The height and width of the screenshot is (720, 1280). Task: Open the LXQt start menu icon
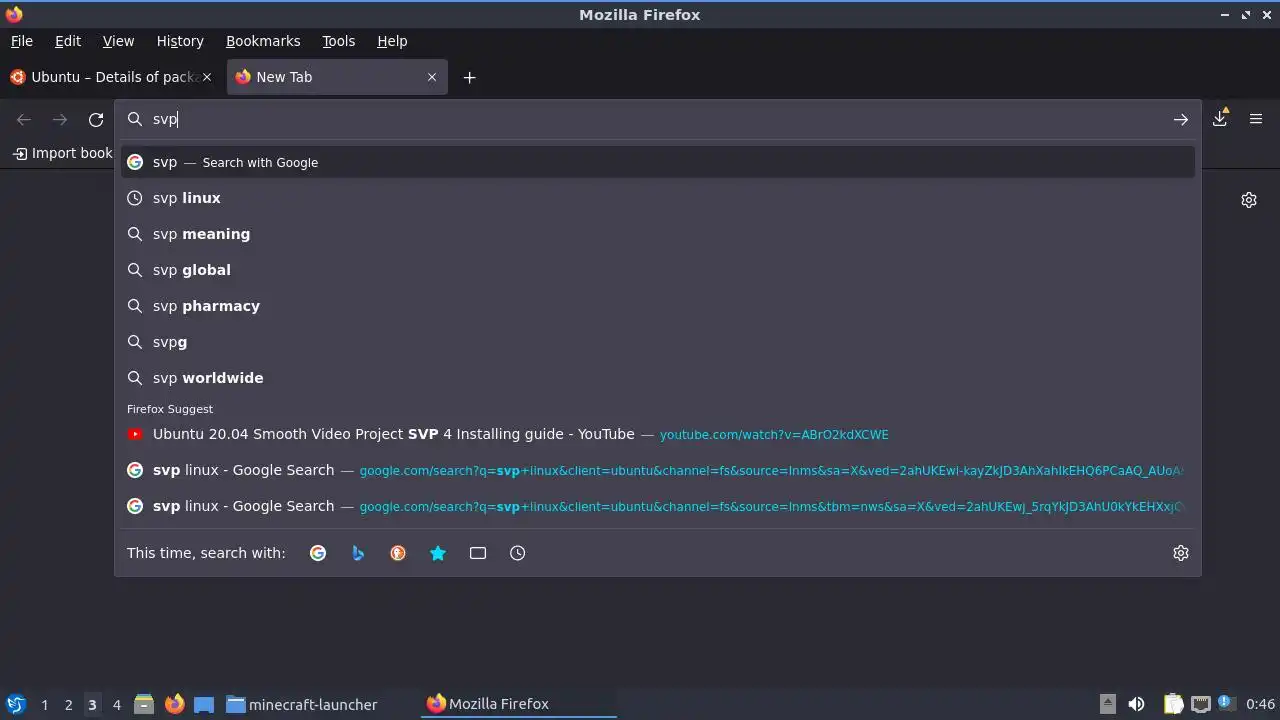click(x=15, y=704)
